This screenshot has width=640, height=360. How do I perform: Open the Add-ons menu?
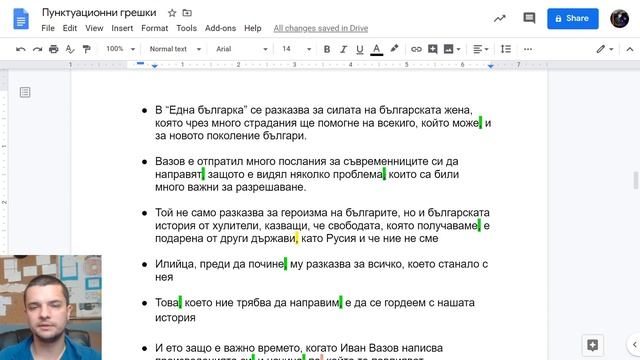(220, 28)
